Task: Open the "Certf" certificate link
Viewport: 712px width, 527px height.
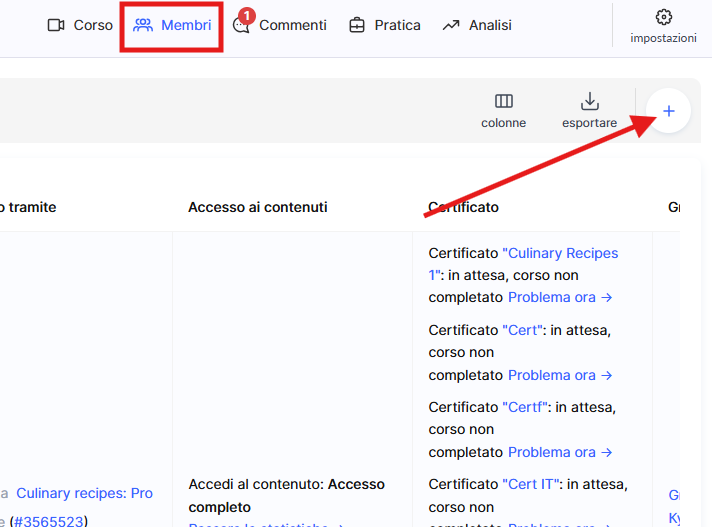Action: pos(526,407)
